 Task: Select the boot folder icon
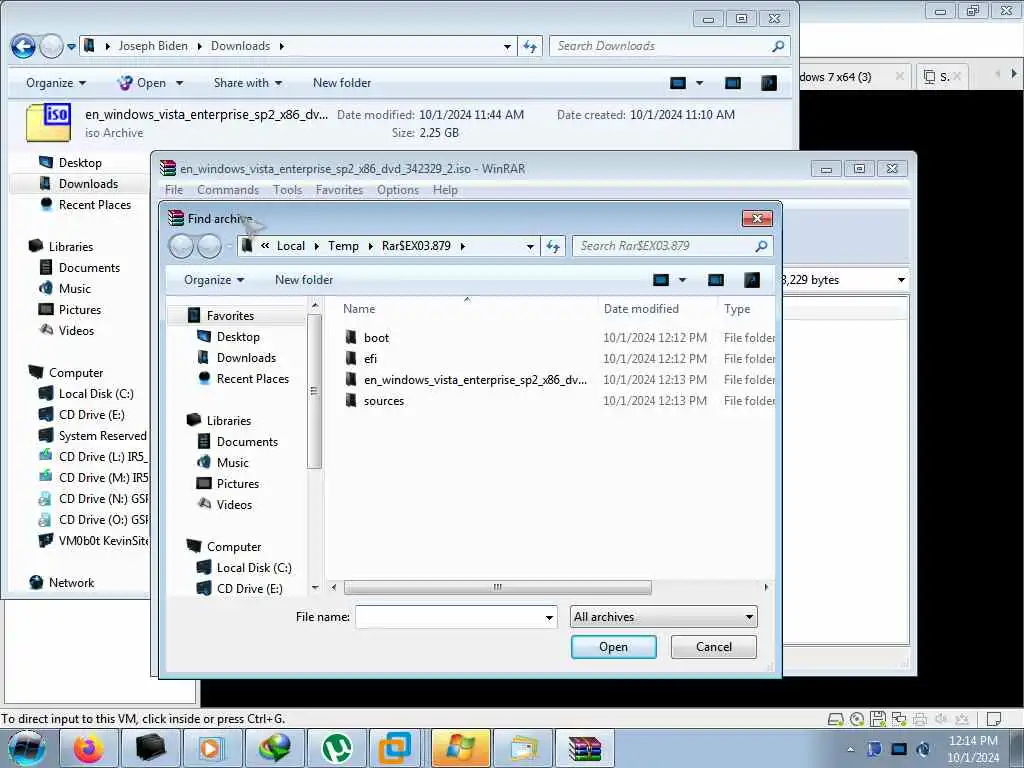pyautogui.click(x=351, y=338)
